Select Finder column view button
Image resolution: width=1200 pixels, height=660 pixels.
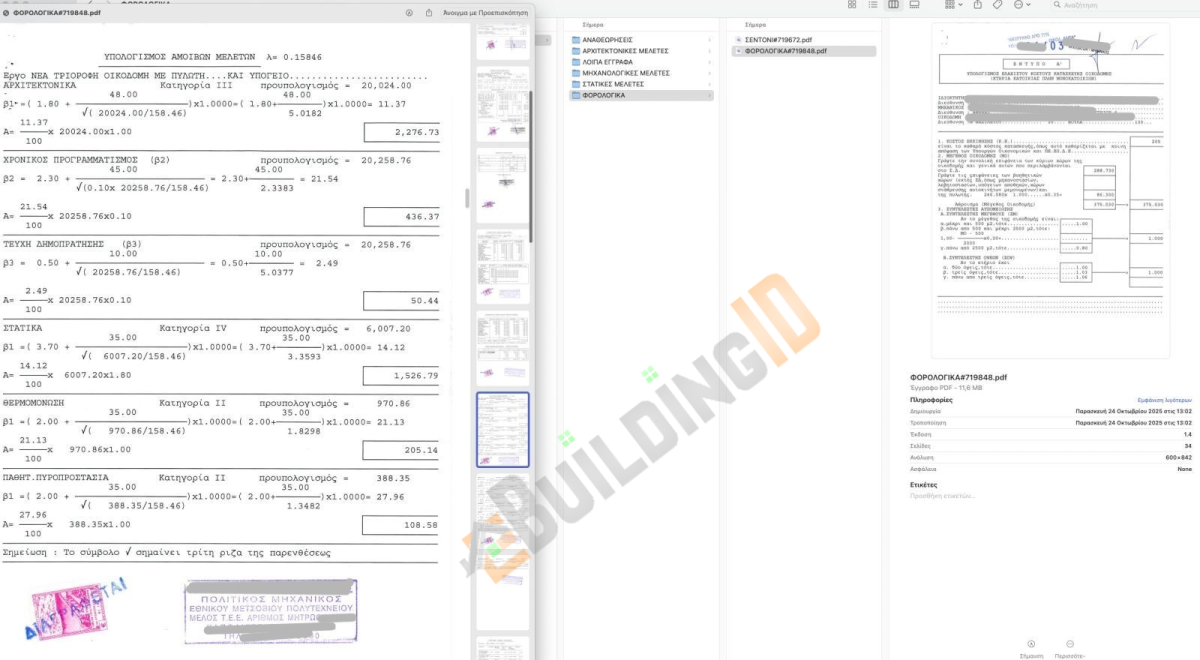(x=893, y=5)
